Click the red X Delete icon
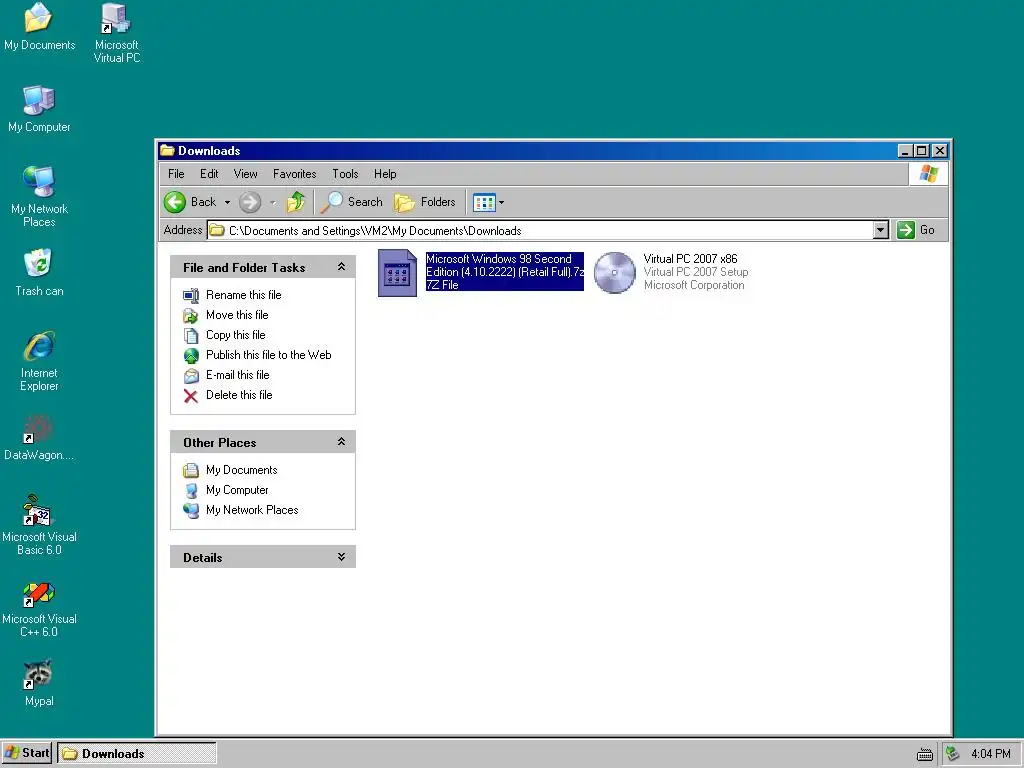Screen dimensions: 1024x768 (x=191, y=396)
